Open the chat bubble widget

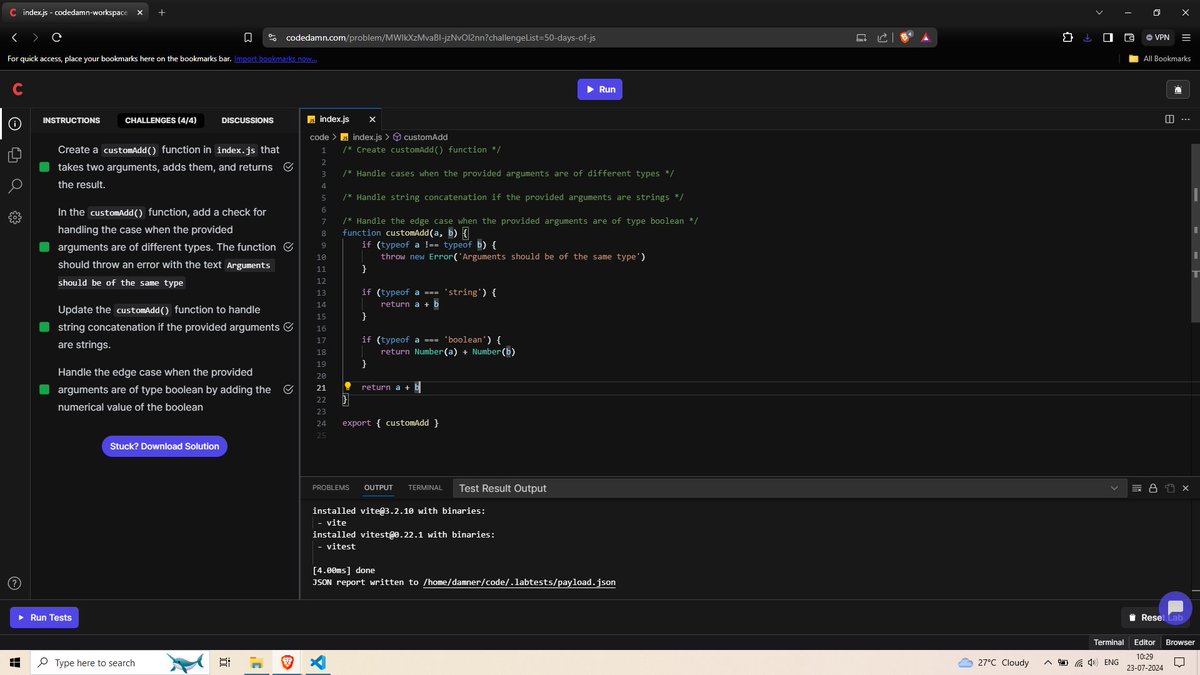coord(1175,607)
